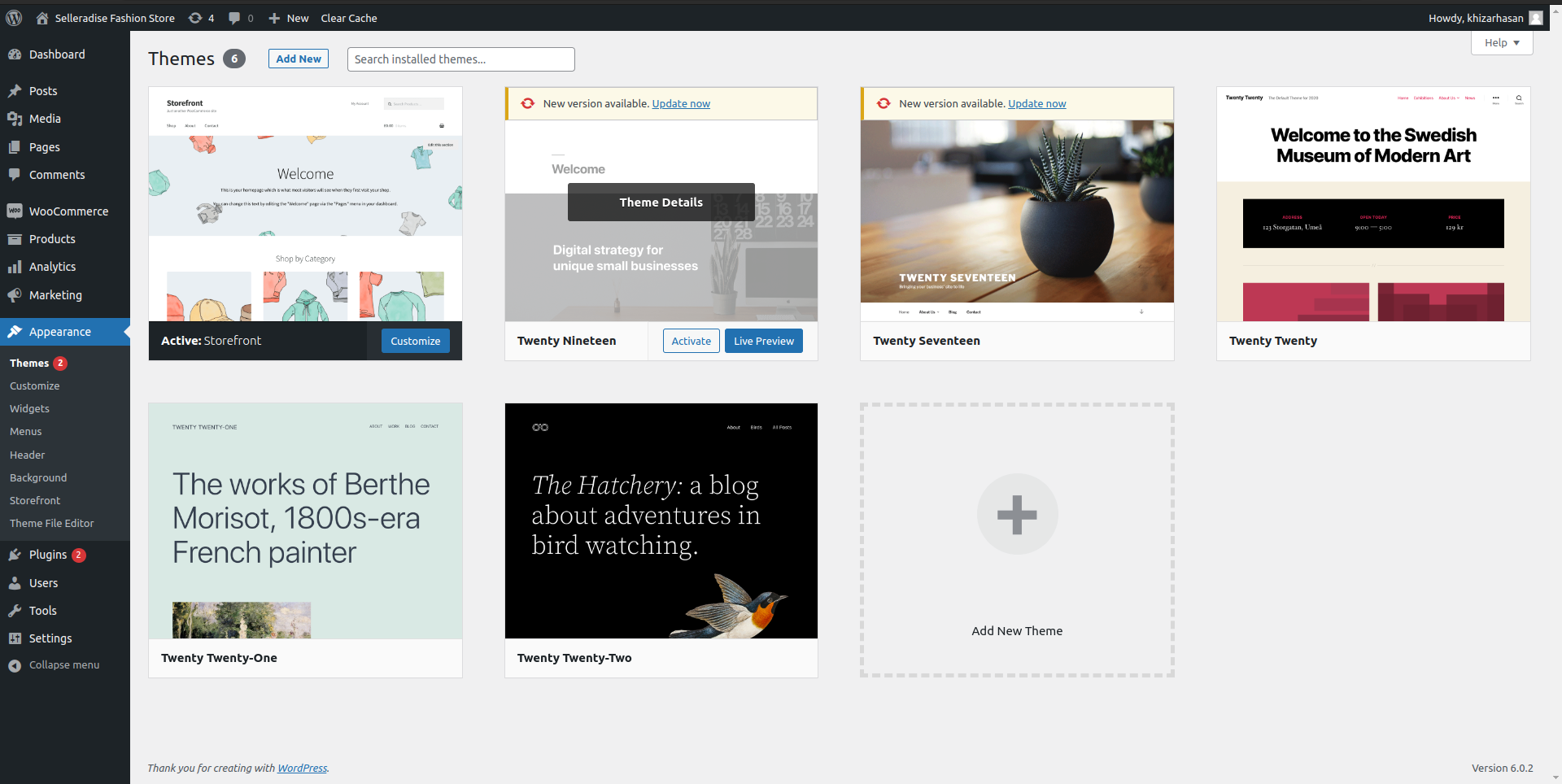Open the comments bubble icon in the admin bar
This screenshot has height=784, width=1562.
point(234,18)
